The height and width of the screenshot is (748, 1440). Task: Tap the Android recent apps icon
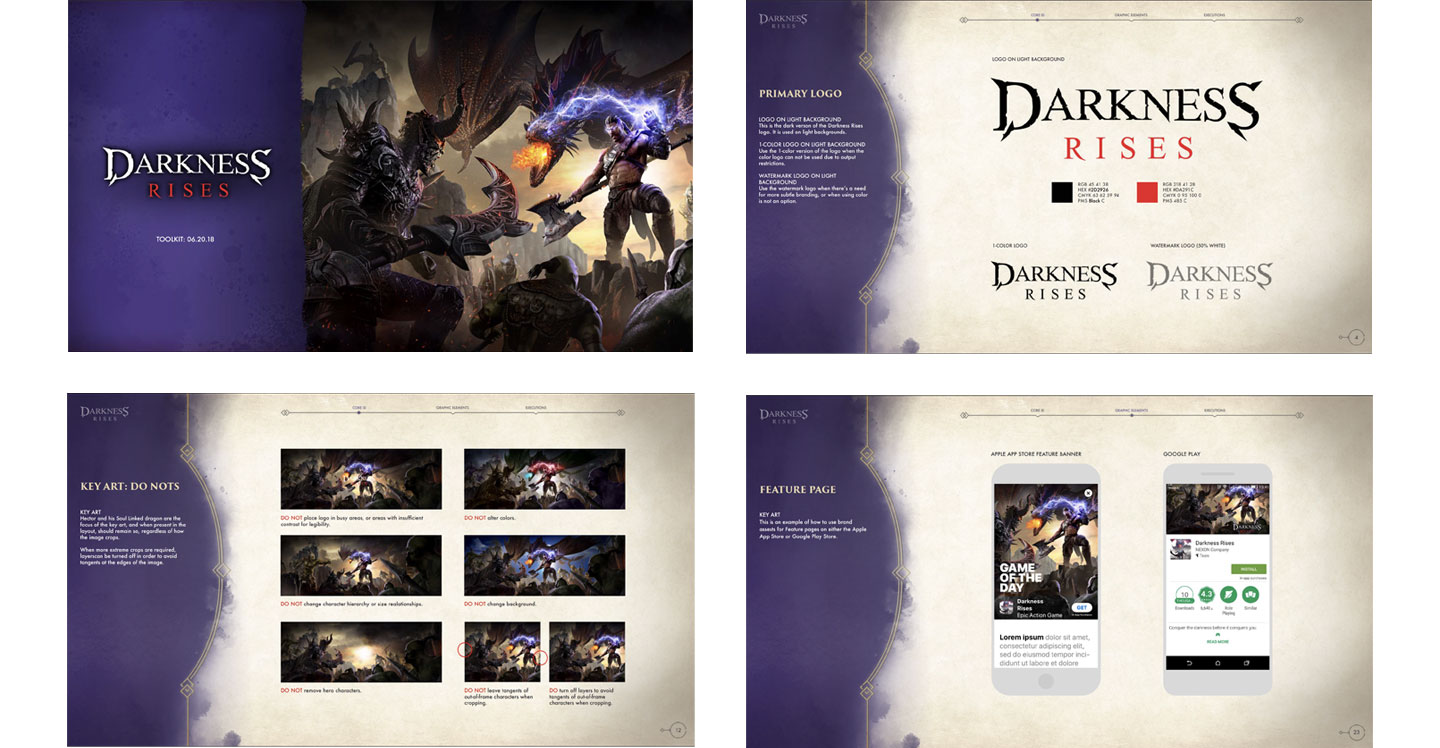pyautogui.click(x=1247, y=663)
